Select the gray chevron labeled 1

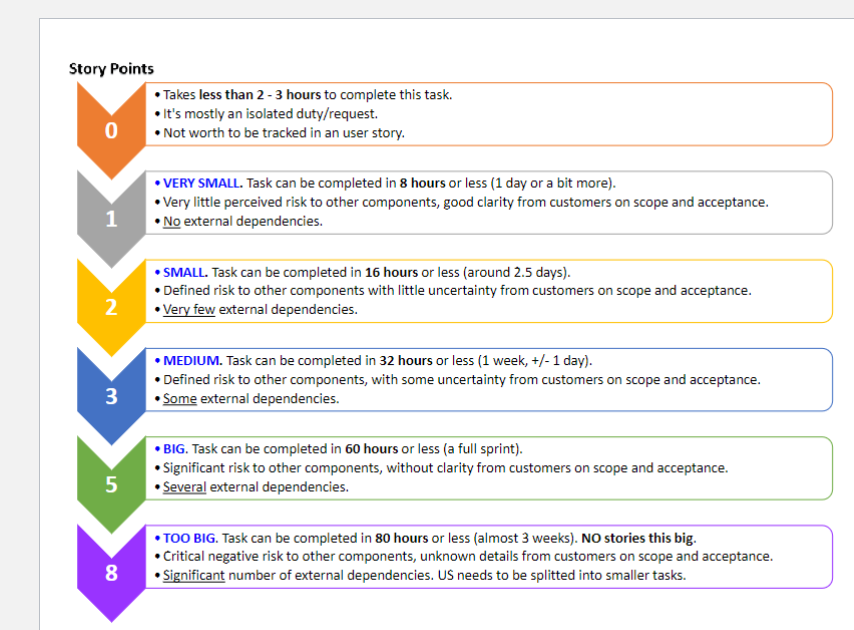(x=110, y=218)
